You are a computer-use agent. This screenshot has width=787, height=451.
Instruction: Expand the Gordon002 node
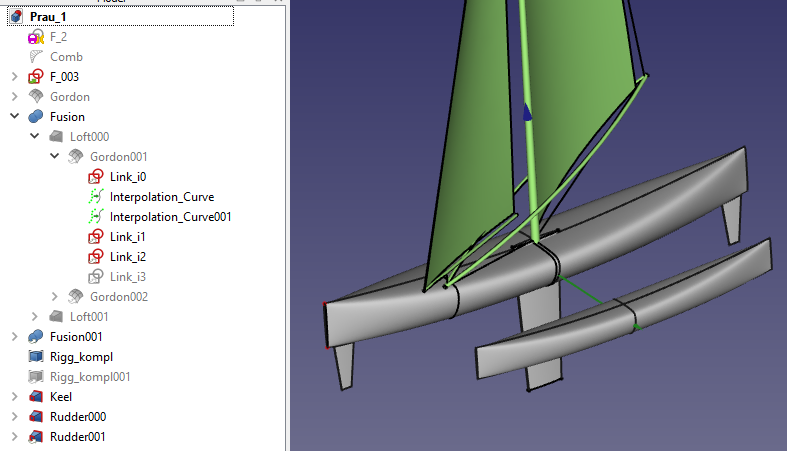coord(55,297)
